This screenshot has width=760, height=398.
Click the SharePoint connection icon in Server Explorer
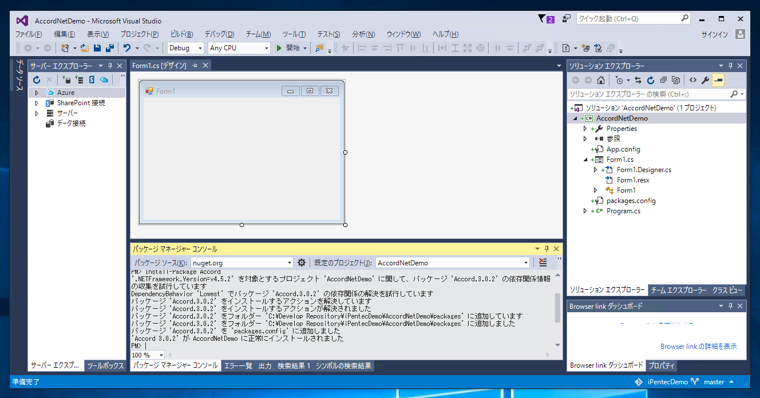91,80
